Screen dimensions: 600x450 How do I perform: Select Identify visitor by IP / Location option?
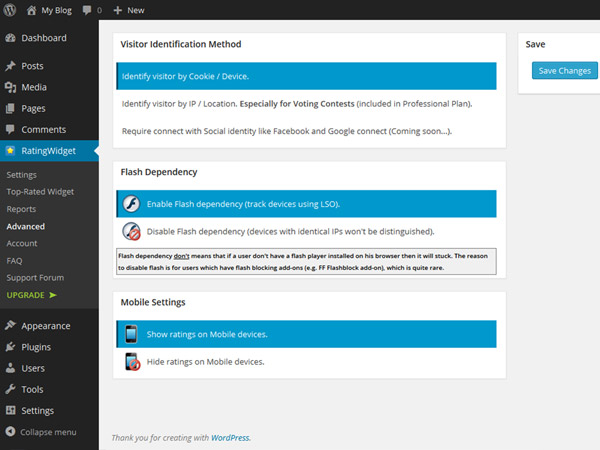306,104
